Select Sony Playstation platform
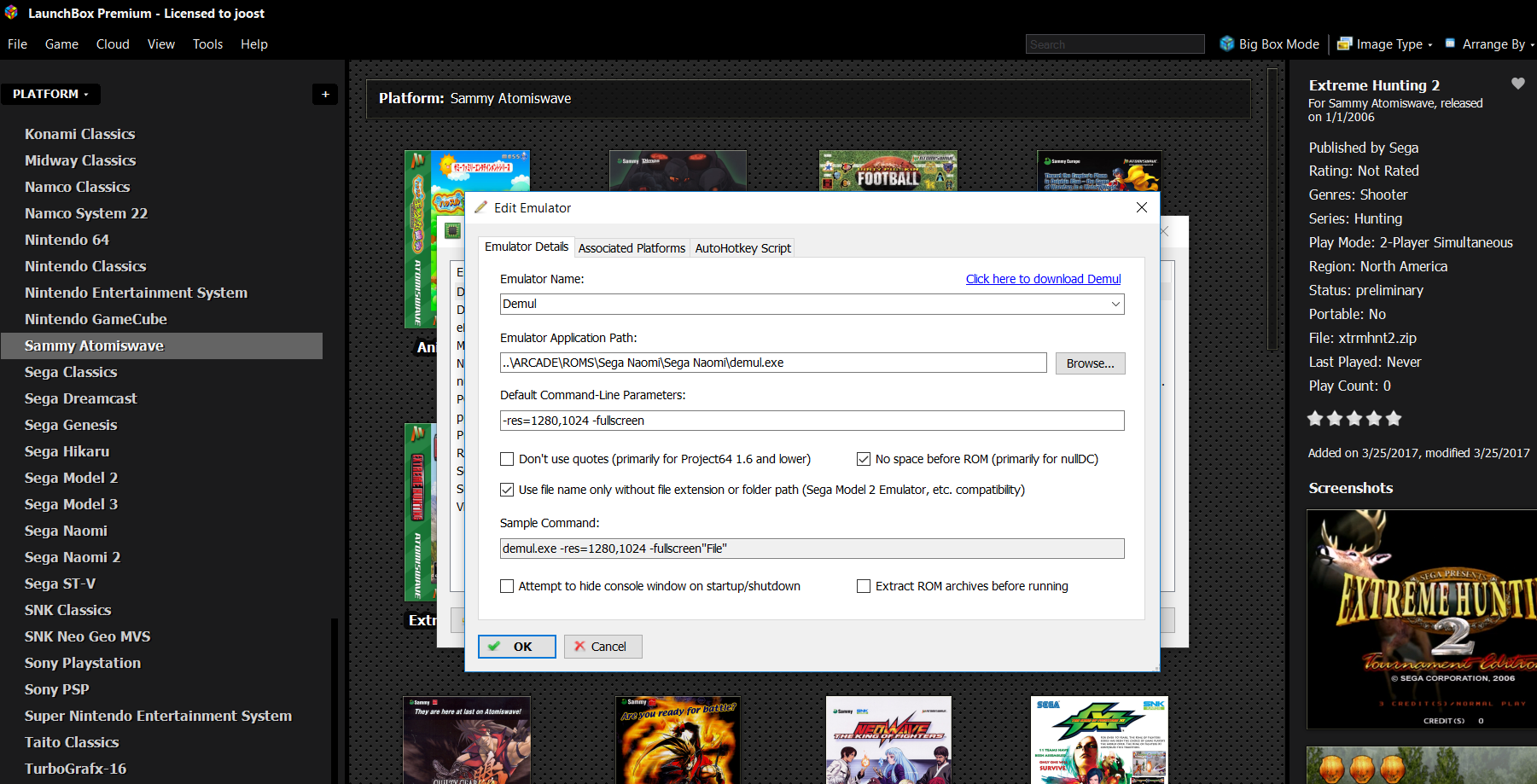The image size is (1537, 784). 83,663
